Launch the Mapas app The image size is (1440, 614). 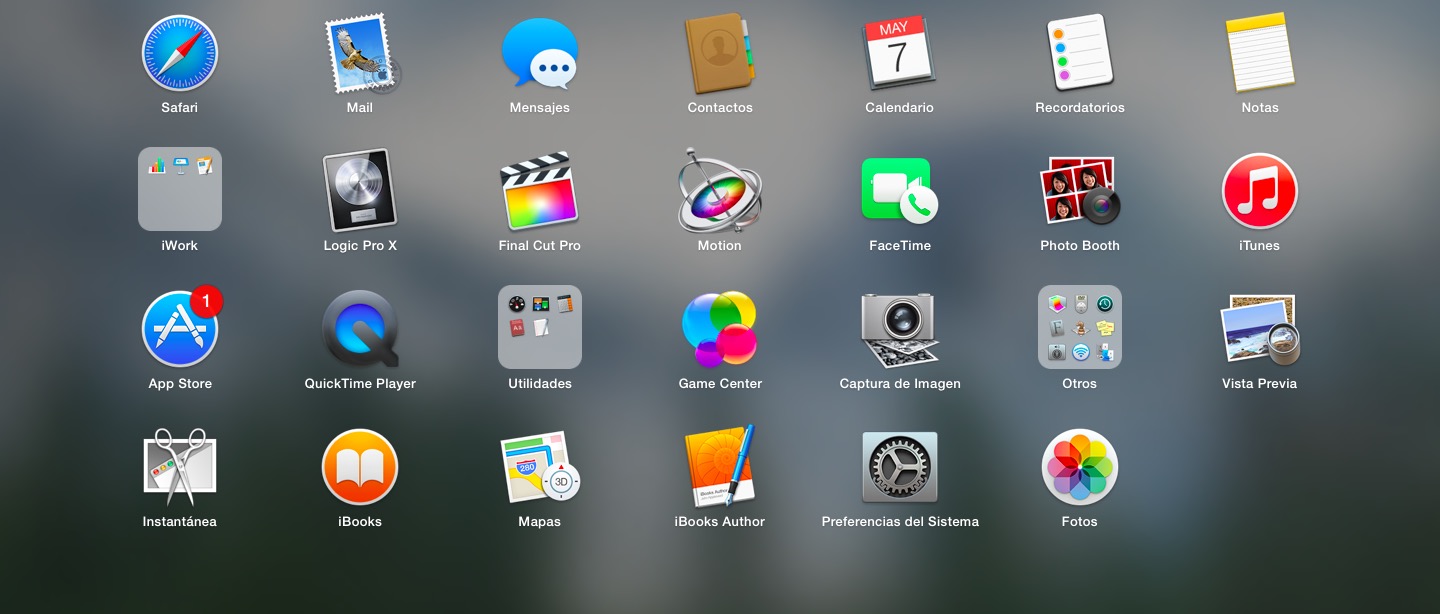click(x=540, y=467)
